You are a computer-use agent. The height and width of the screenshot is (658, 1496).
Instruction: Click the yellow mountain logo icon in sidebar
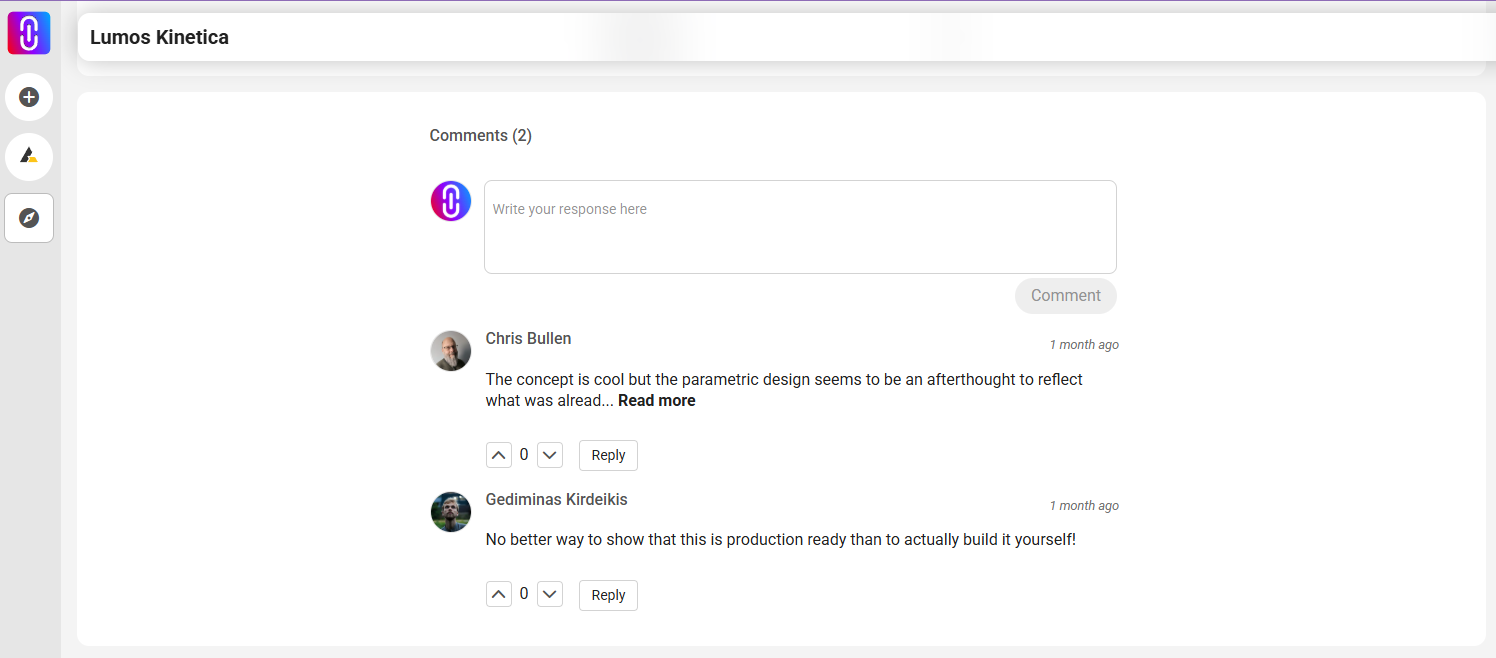(28, 157)
